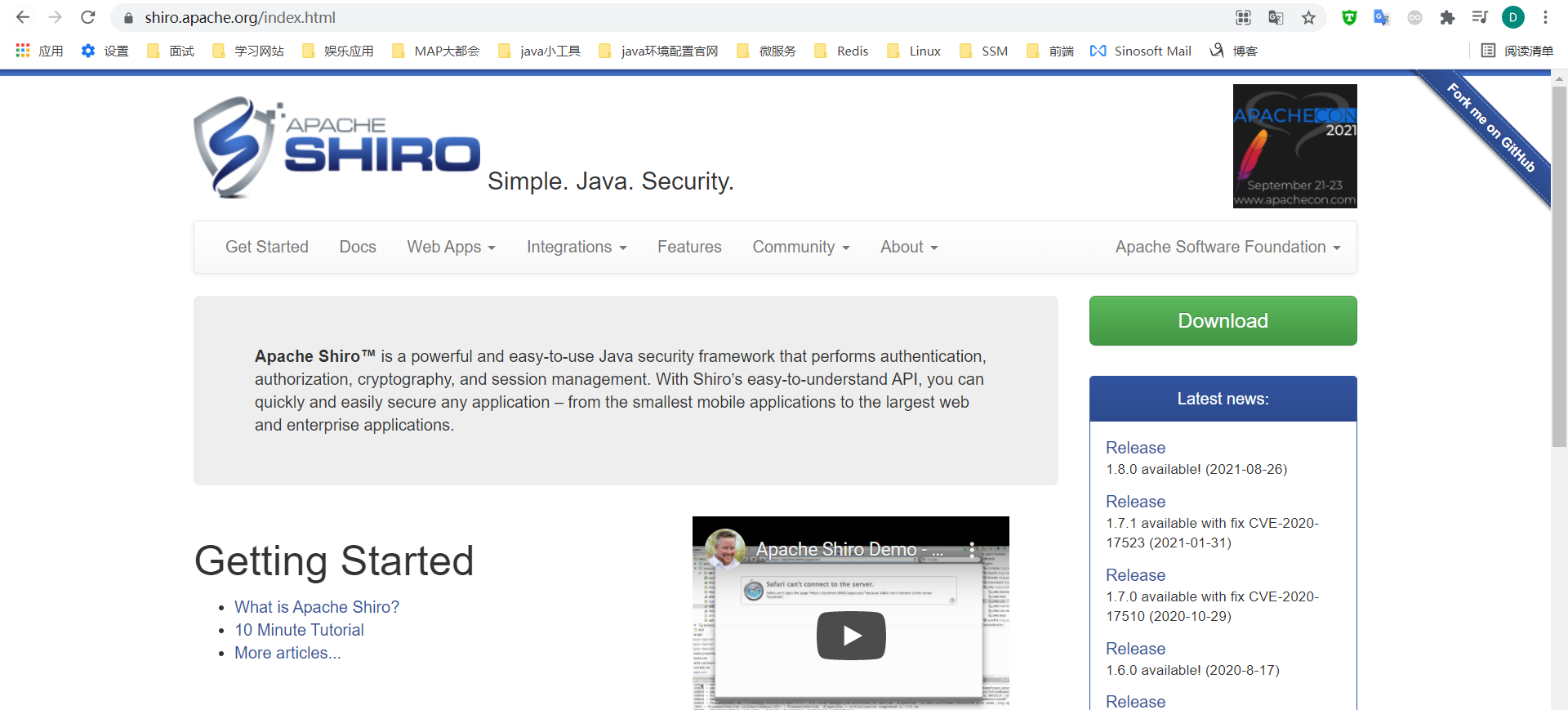Click the Apache Shiro logo
1568x710 pixels.
(x=336, y=147)
